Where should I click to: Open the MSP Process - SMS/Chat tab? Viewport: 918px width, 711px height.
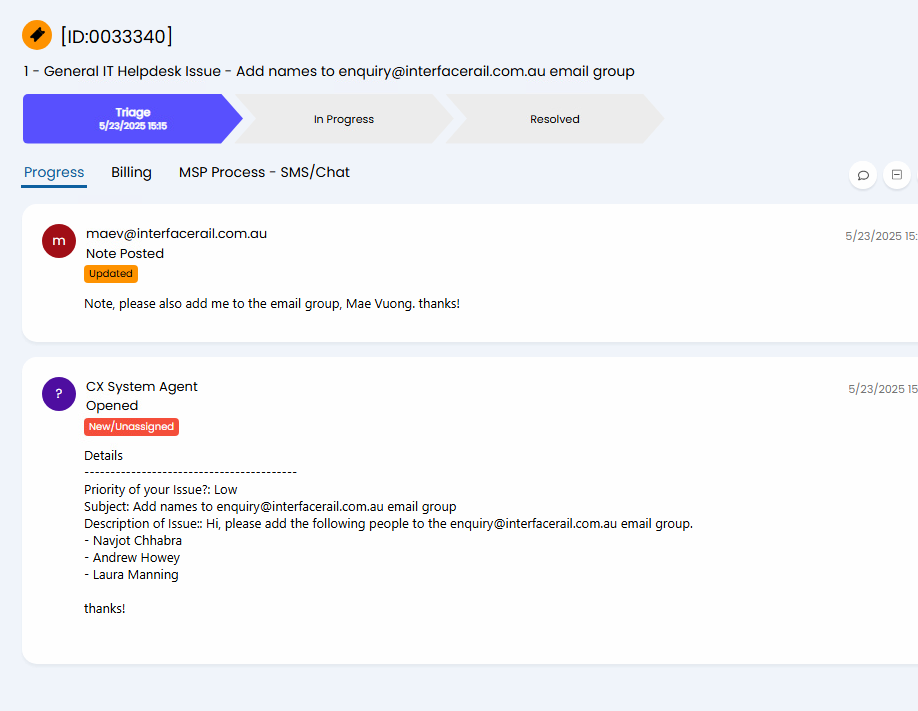[264, 172]
